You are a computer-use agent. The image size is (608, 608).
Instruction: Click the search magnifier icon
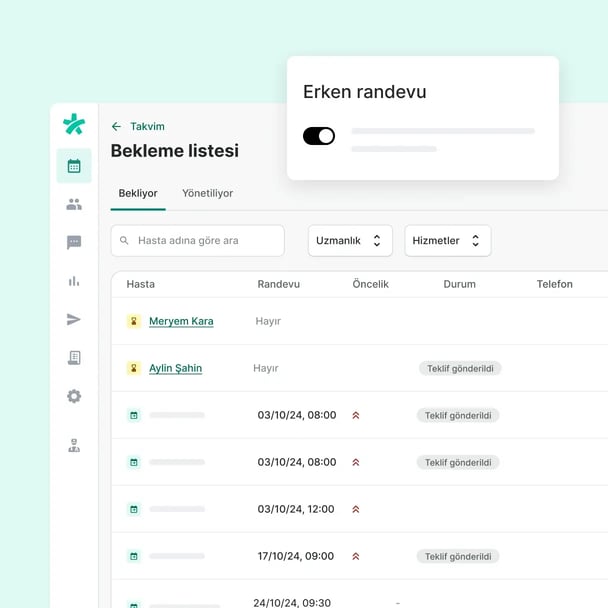coord(124,240)
